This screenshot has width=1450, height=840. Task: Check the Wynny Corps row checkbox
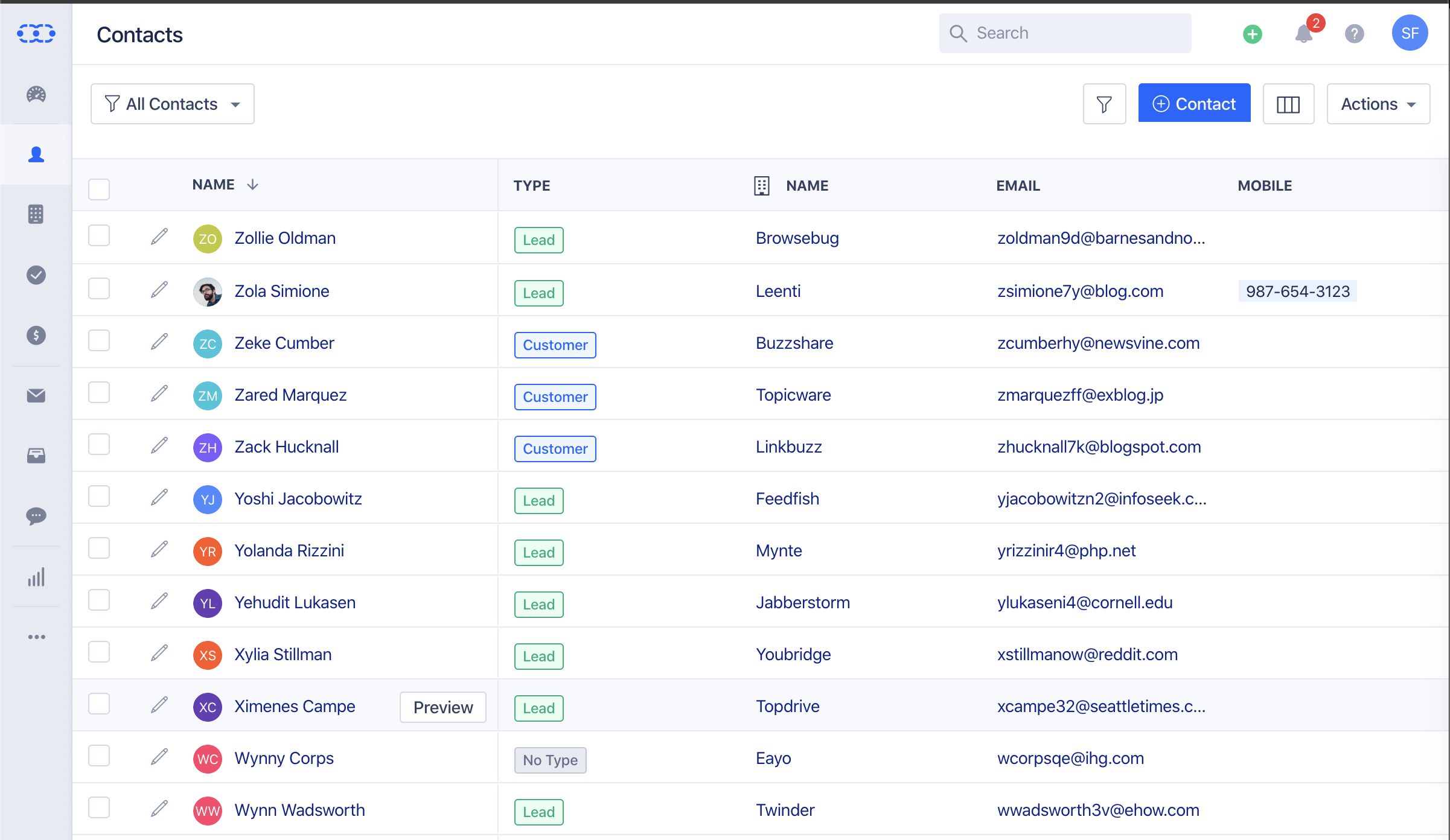click(99, 756)
